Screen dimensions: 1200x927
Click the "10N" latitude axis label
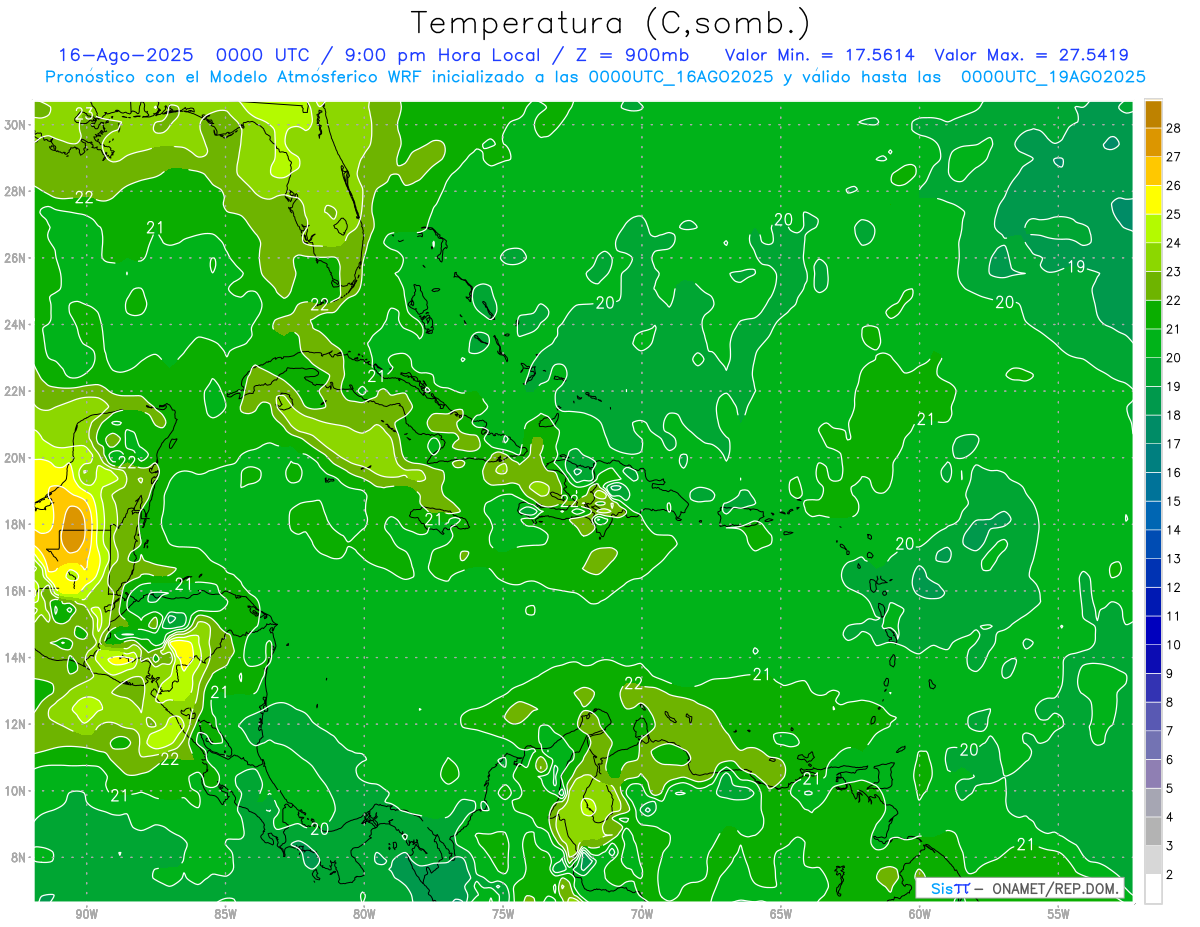pos(16,791)
